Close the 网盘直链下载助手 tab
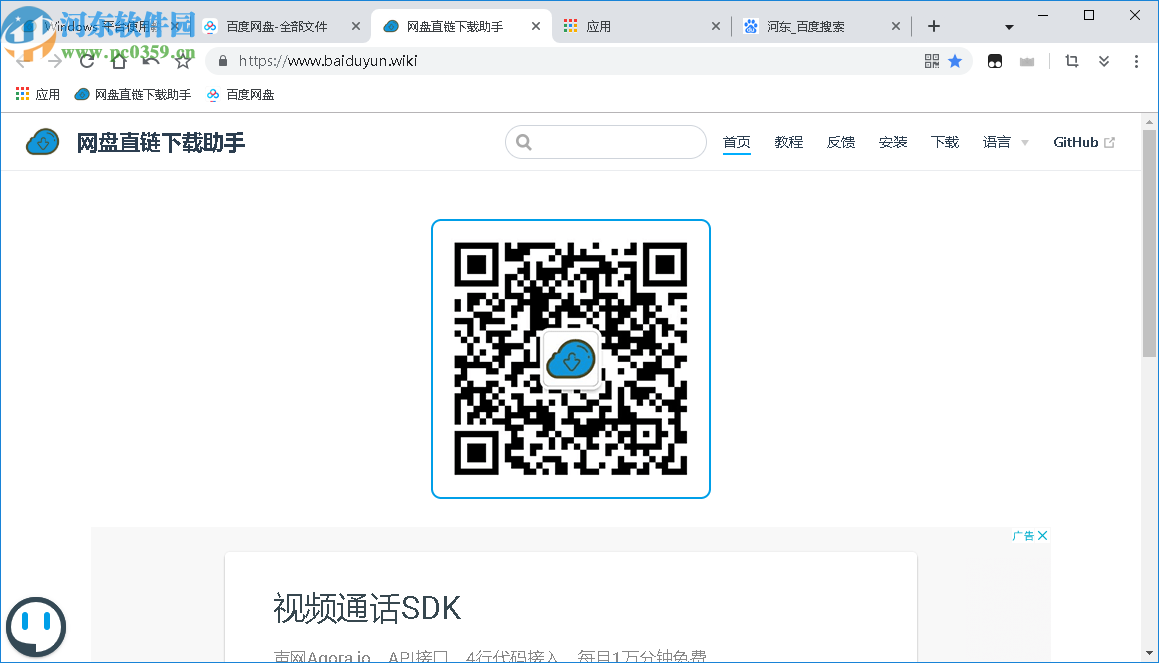 536,26
